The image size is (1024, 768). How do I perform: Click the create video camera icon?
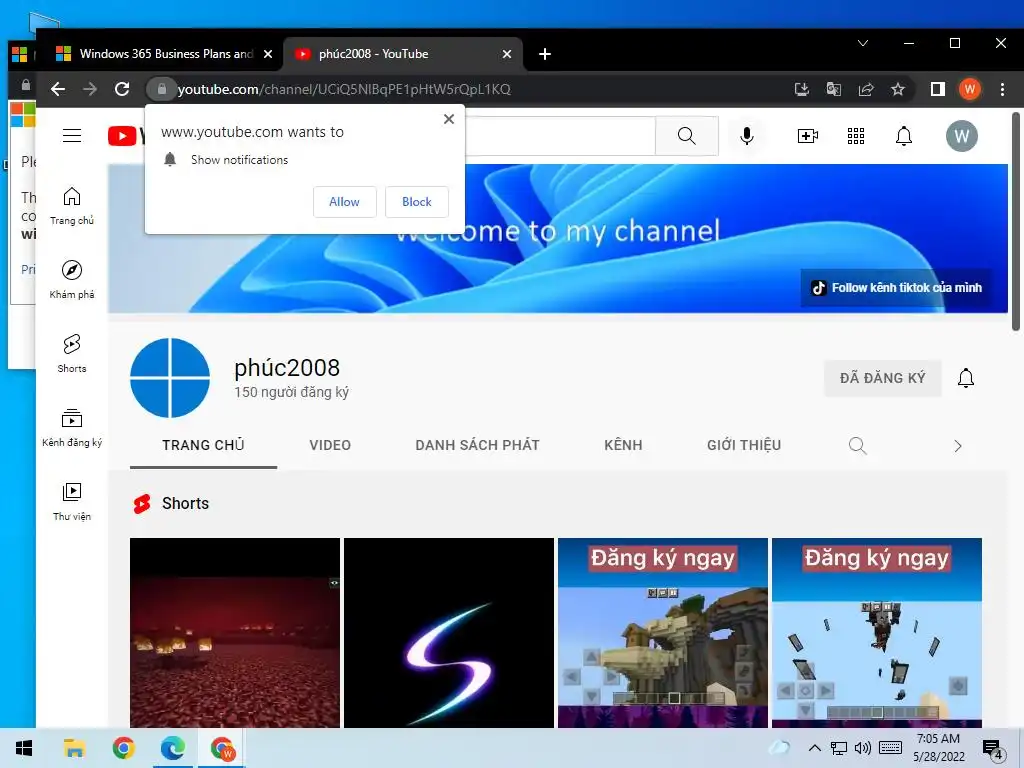click(x=808, y=136)
